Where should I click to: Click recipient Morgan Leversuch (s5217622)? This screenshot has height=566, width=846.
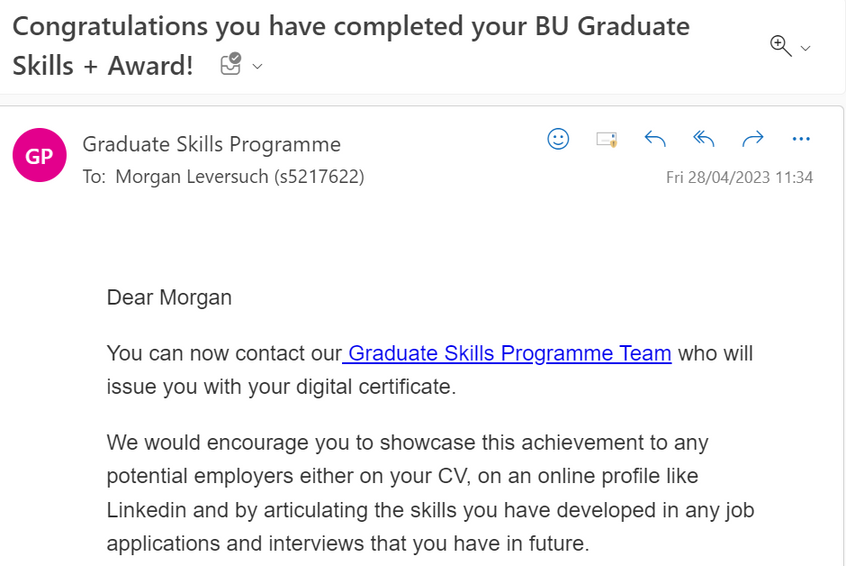[x=240, y=176]
